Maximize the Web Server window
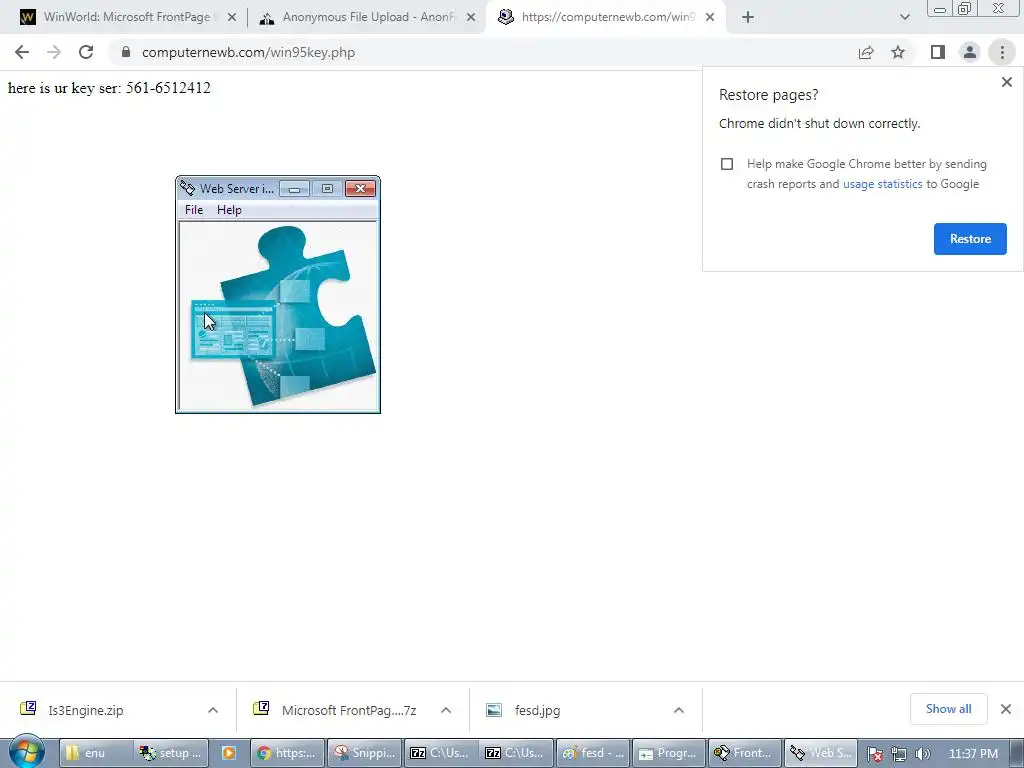This screenshot has height=768, width=1024. pyautogui.click(x=327, y=189)
